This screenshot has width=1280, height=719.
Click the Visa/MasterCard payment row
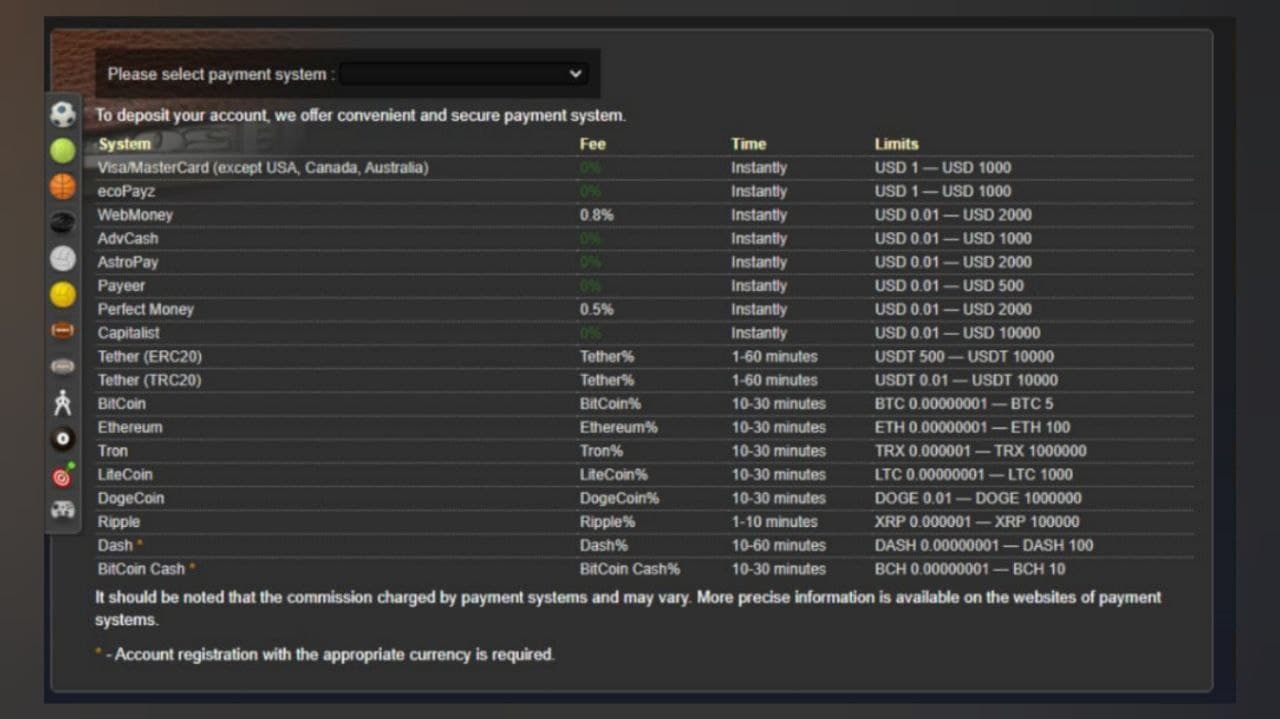[x=263, y=168]
